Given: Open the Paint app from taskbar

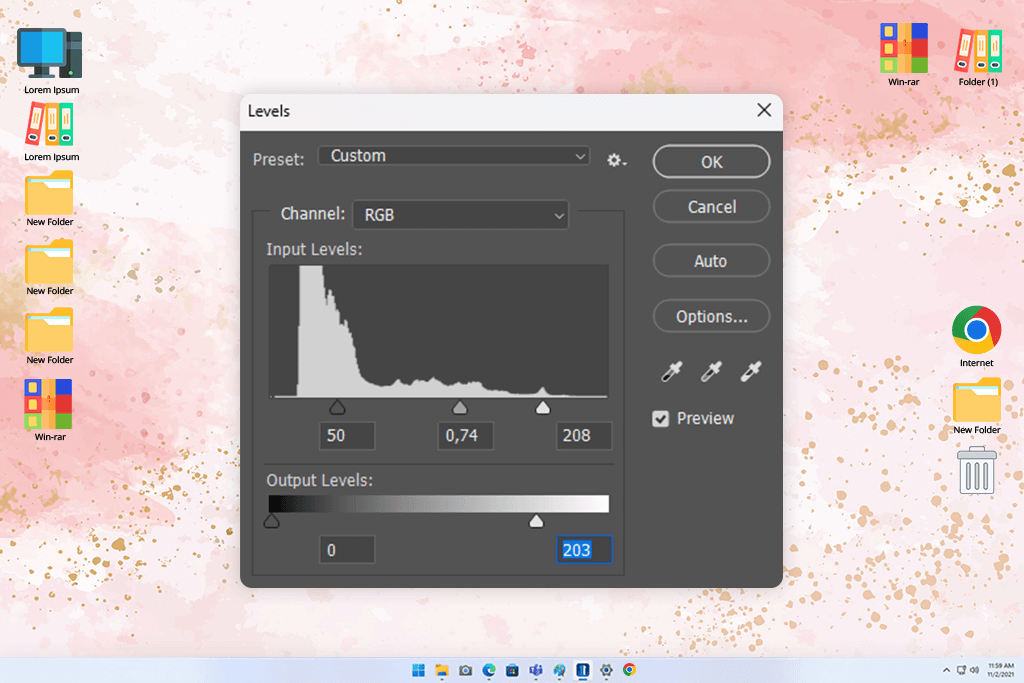Looking at the screenshot, I should point(560,670).
